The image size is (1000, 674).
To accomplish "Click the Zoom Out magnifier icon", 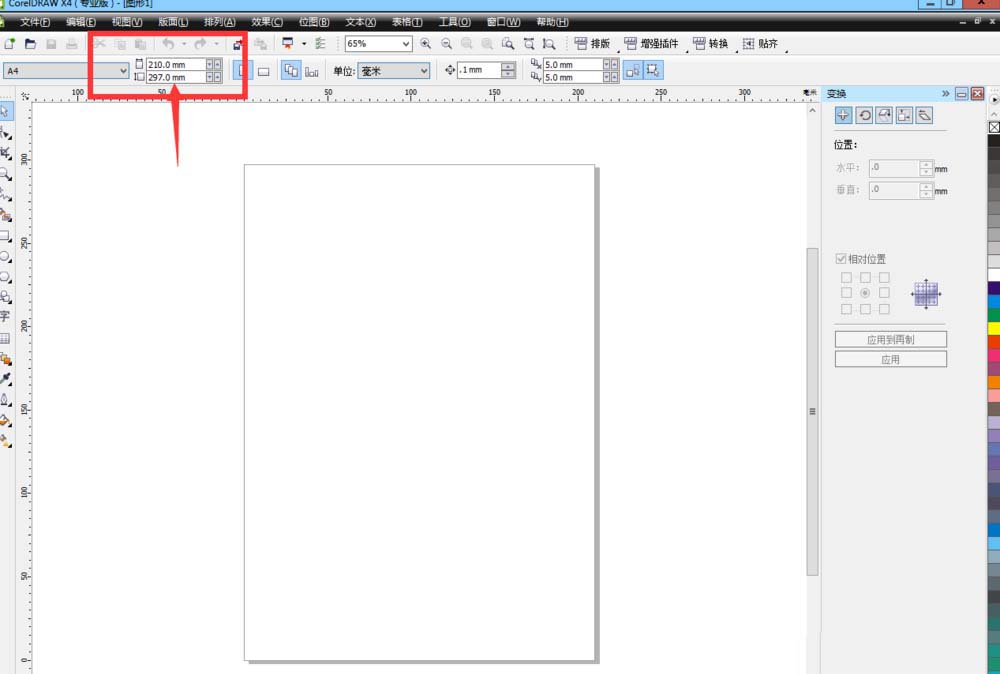I will [x=446, y=43].
